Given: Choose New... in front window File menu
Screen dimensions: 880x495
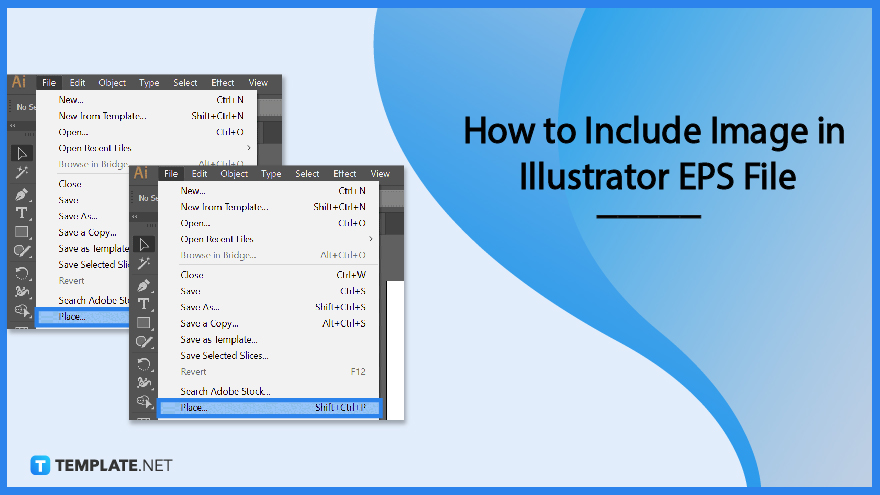Looking at the screenshot, I should click(x=269, y=191).
